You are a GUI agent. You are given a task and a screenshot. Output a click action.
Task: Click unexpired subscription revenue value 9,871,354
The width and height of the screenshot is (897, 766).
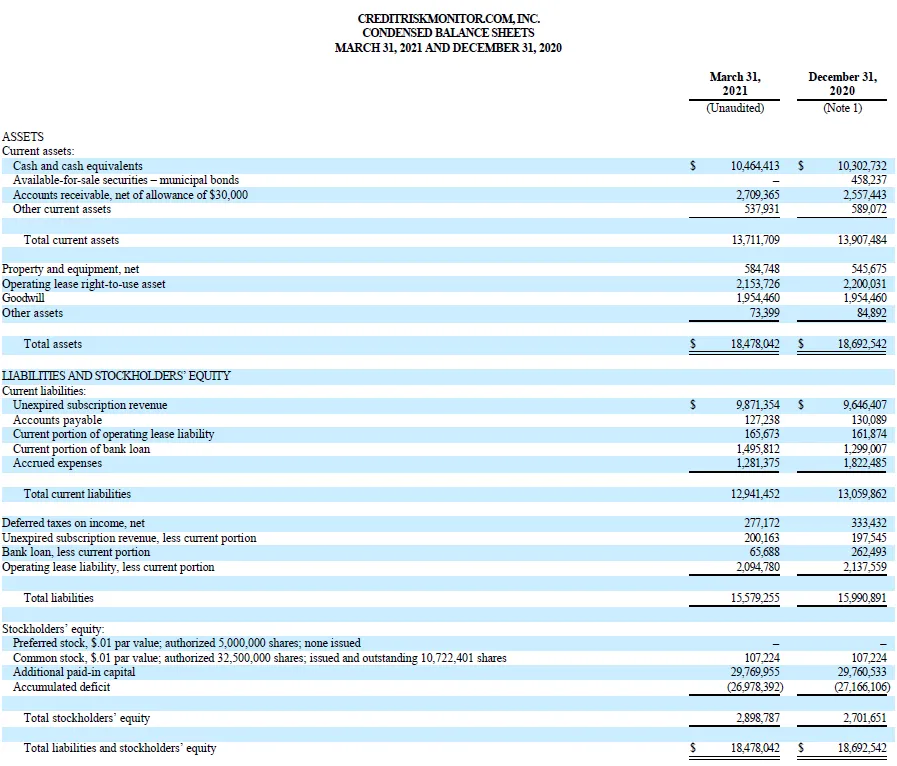757,405
